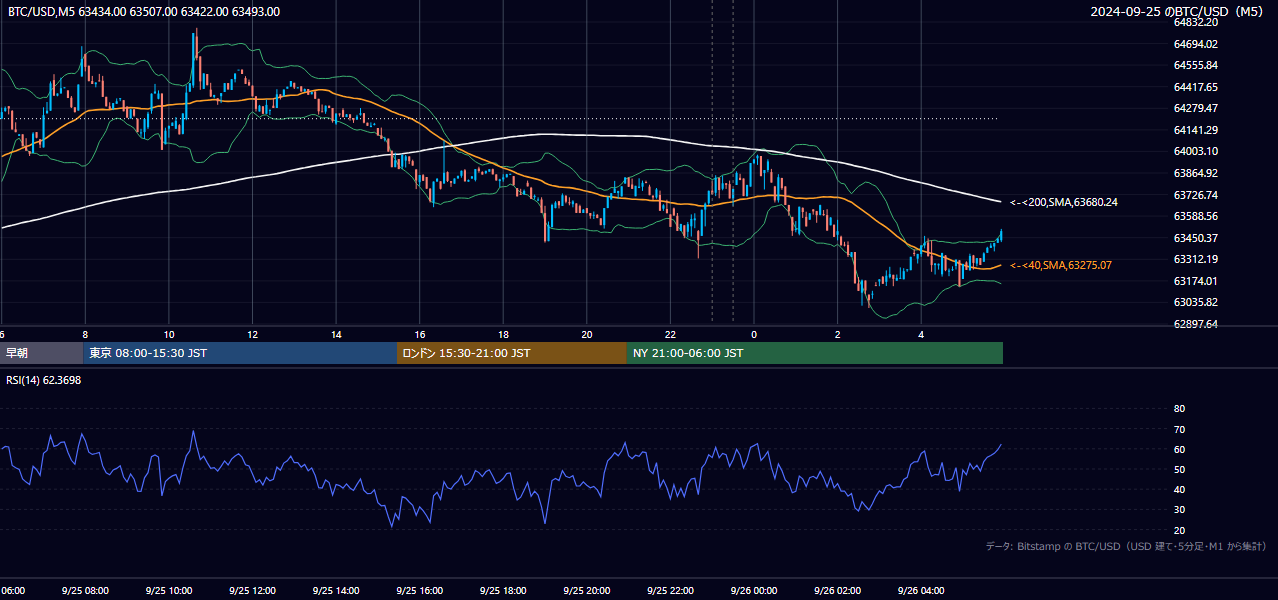Click price axis value 64141.29

point(1196,130)
